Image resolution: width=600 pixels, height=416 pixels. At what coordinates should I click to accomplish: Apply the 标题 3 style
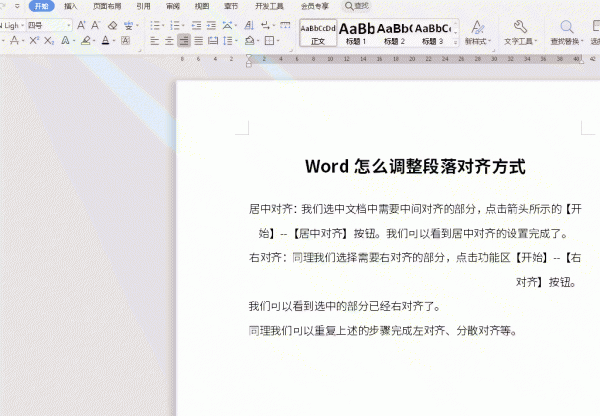click(433, 33)
